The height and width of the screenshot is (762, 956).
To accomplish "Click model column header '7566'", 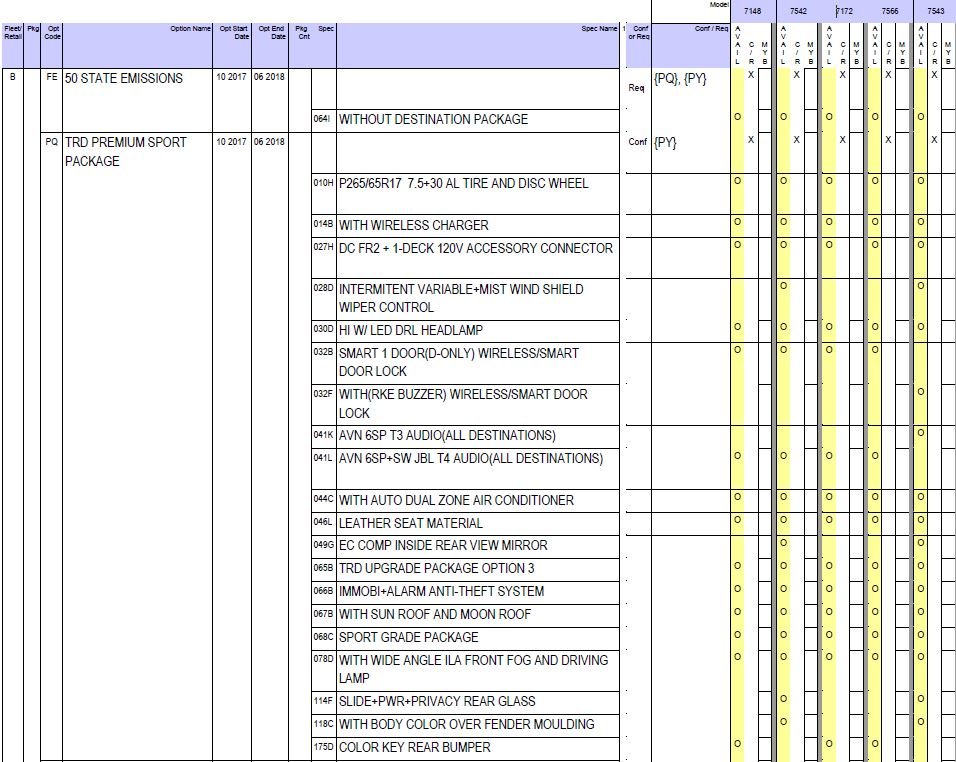I will click(x=890, y=11).
